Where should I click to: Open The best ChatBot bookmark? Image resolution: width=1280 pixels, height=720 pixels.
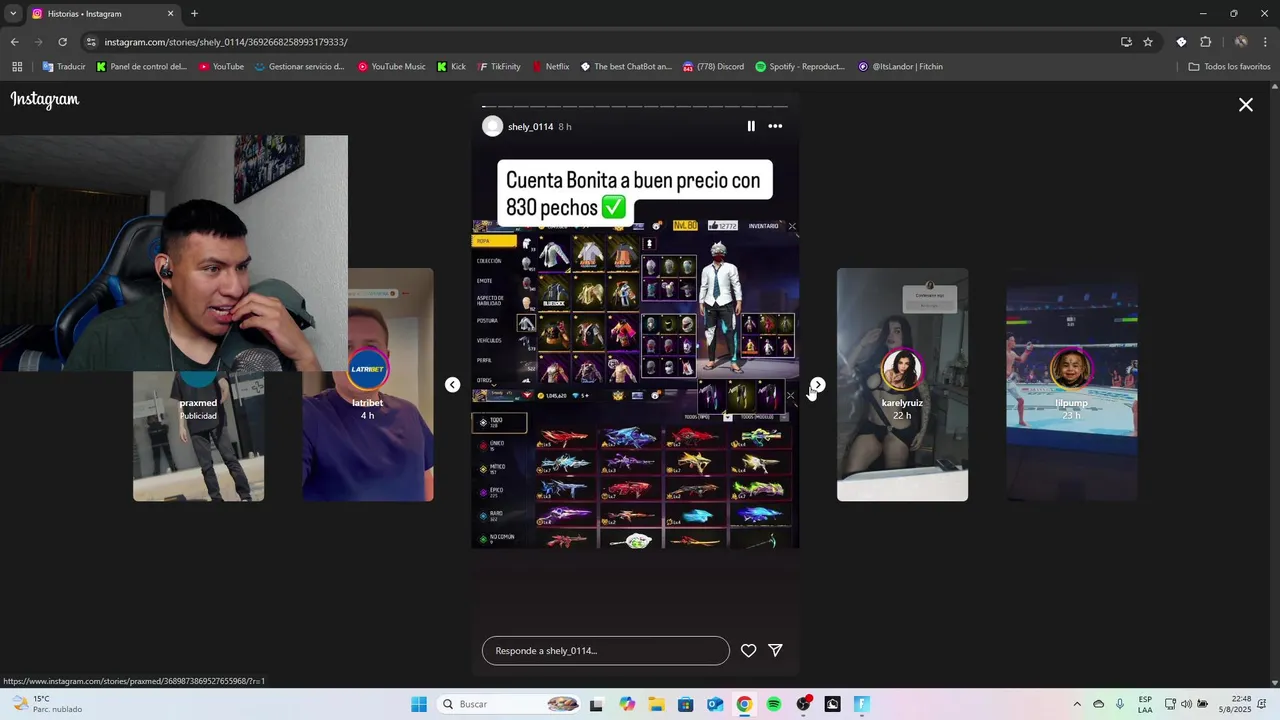coord(626,67)
